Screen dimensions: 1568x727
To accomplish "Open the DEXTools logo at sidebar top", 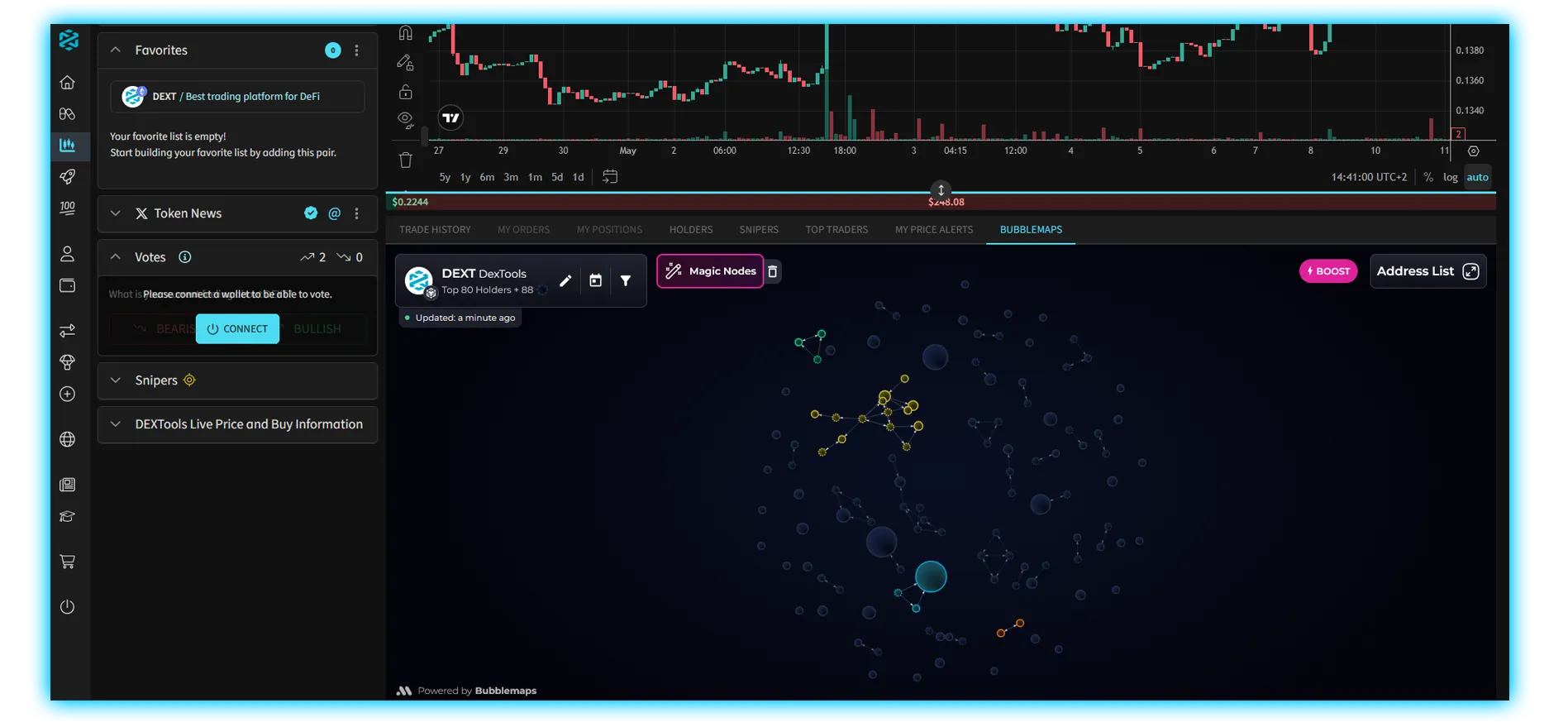I will click(x=69, y=40).
